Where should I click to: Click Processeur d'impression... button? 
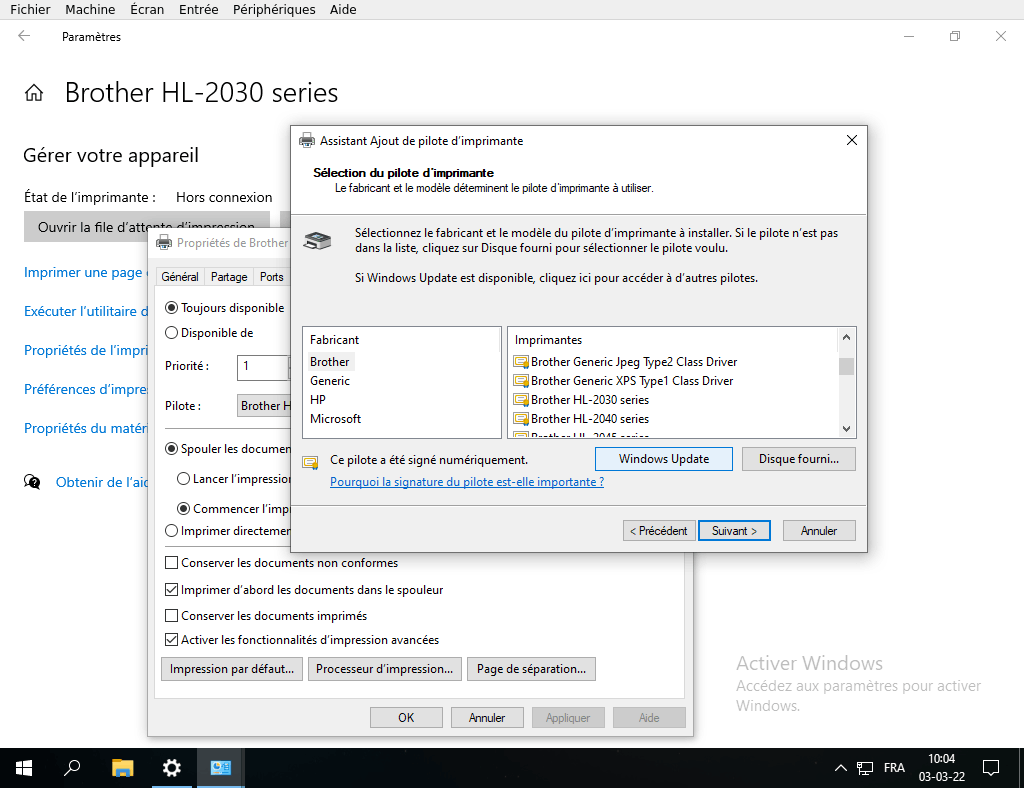pos(385,669)
